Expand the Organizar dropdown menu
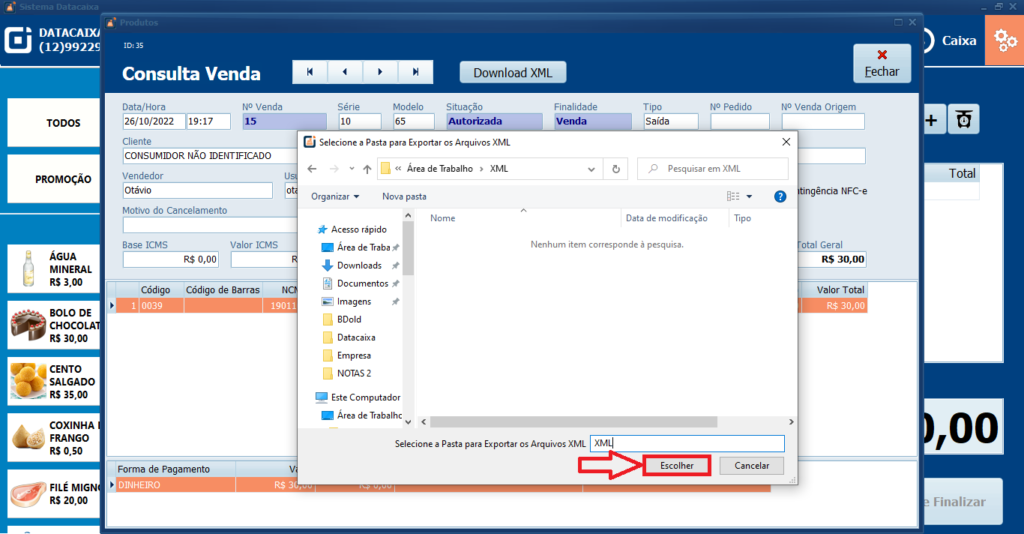 335,197
